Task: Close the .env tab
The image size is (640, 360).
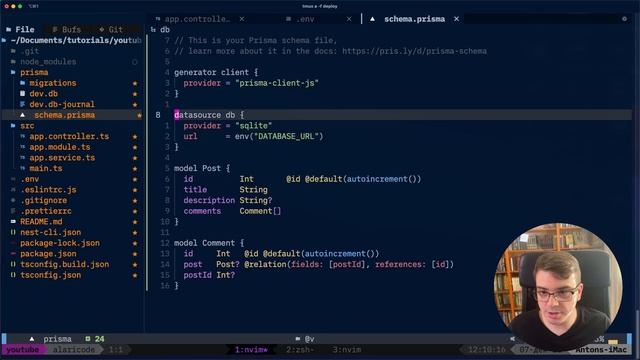Action: coord(349,19)
